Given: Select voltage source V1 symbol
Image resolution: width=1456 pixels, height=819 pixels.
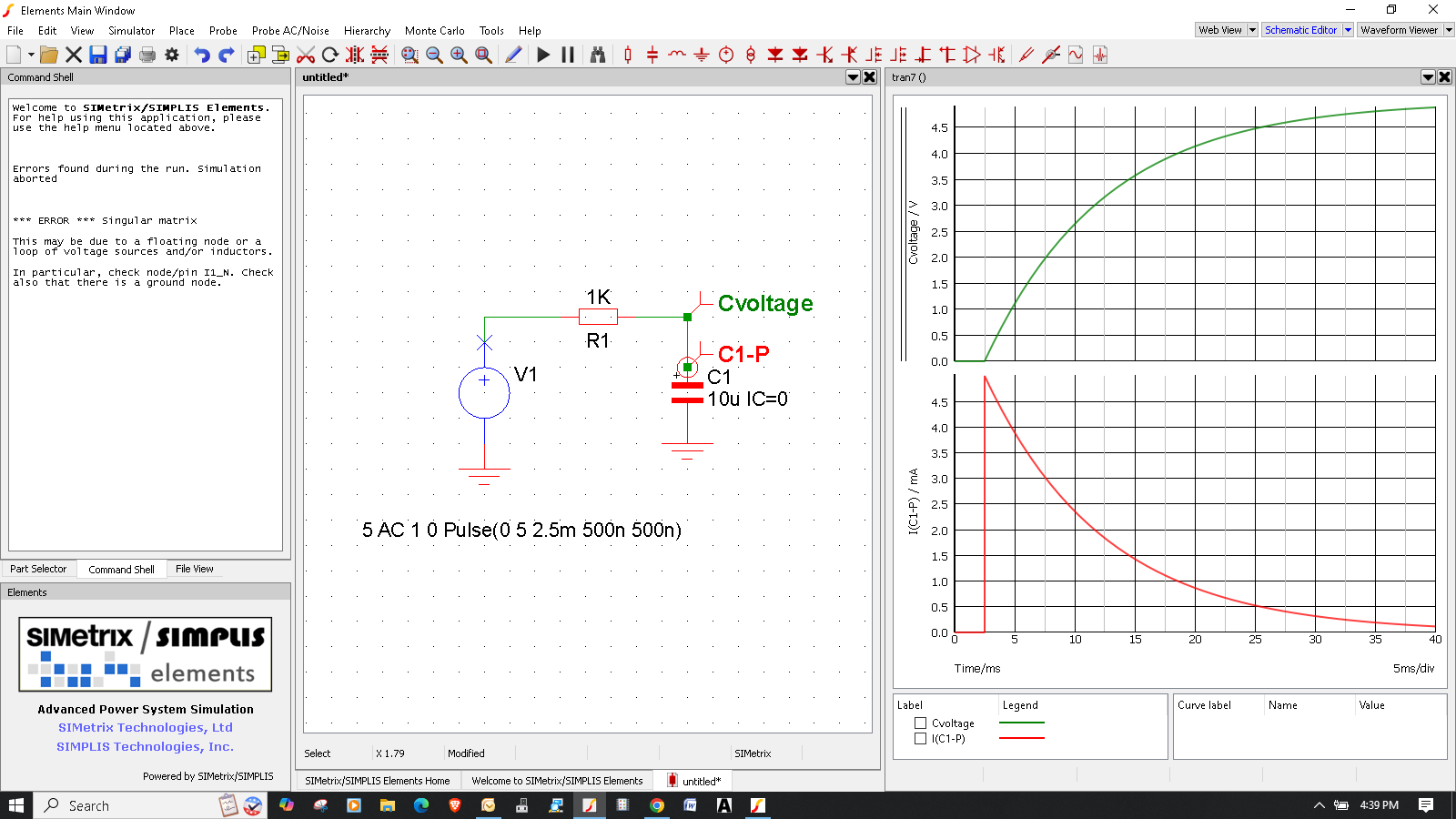Looking at the screenshot, I should 484,393.
